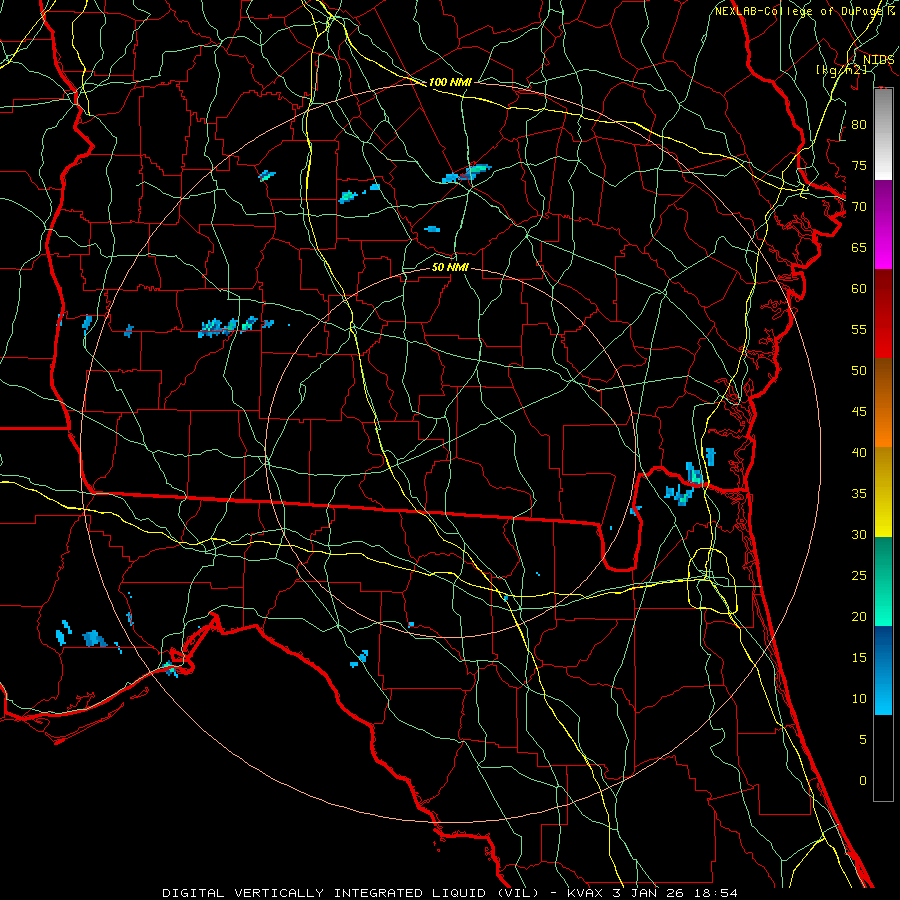
Task: Click the 75 value on the scale
Action: pyautogui.click(x=859, y=165)
